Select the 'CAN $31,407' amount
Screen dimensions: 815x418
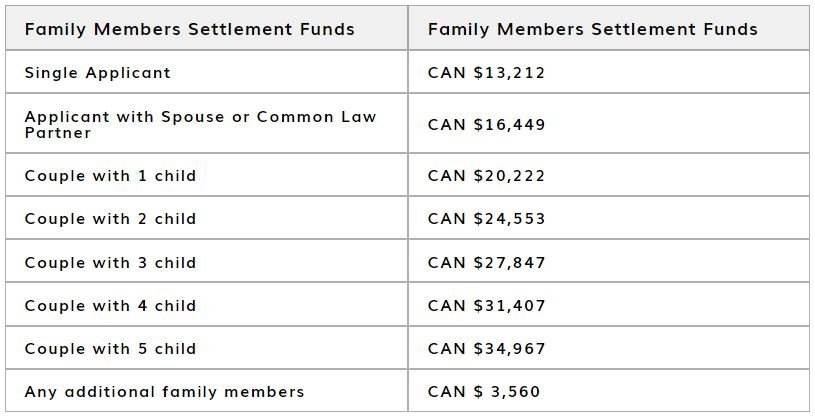[486, 305]
